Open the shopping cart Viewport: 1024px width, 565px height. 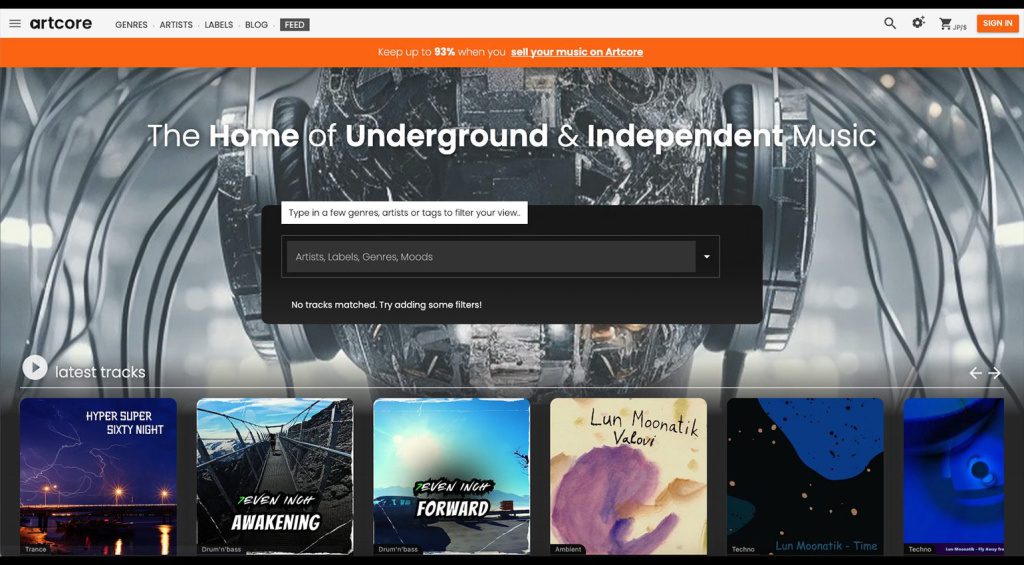click(x=946, y=24)
